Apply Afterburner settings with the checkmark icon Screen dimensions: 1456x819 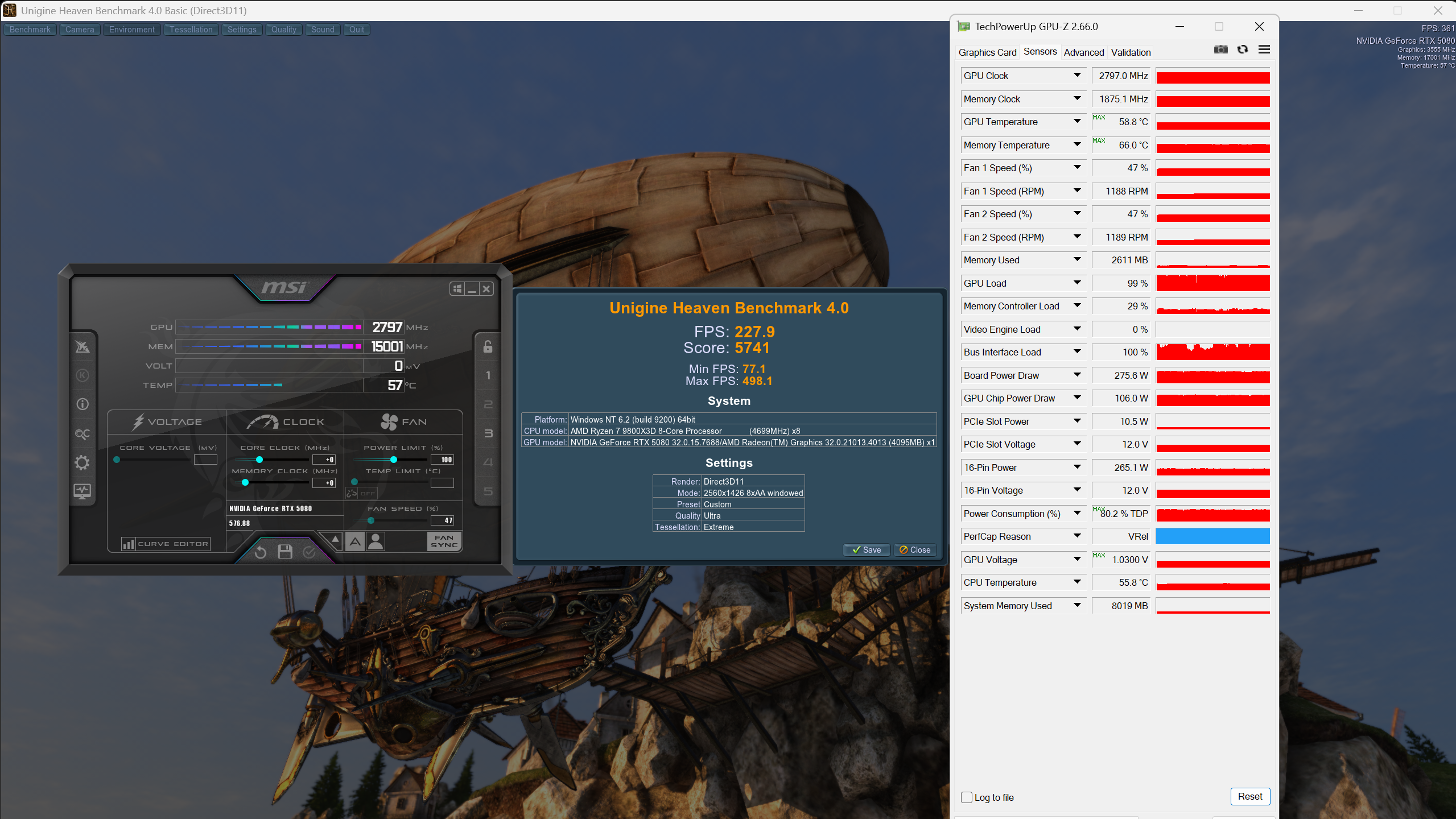tap(309, 552)
